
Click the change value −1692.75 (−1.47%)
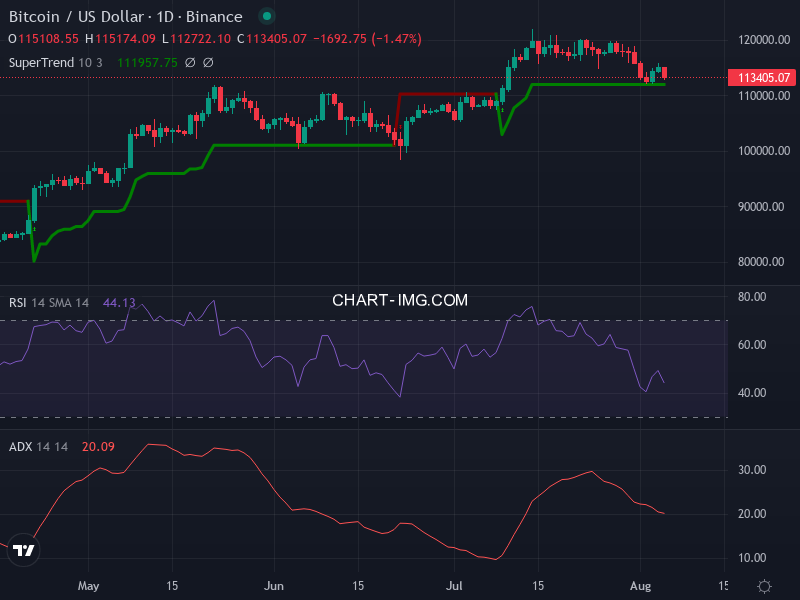pyautogui.click(x=367, y=39)
